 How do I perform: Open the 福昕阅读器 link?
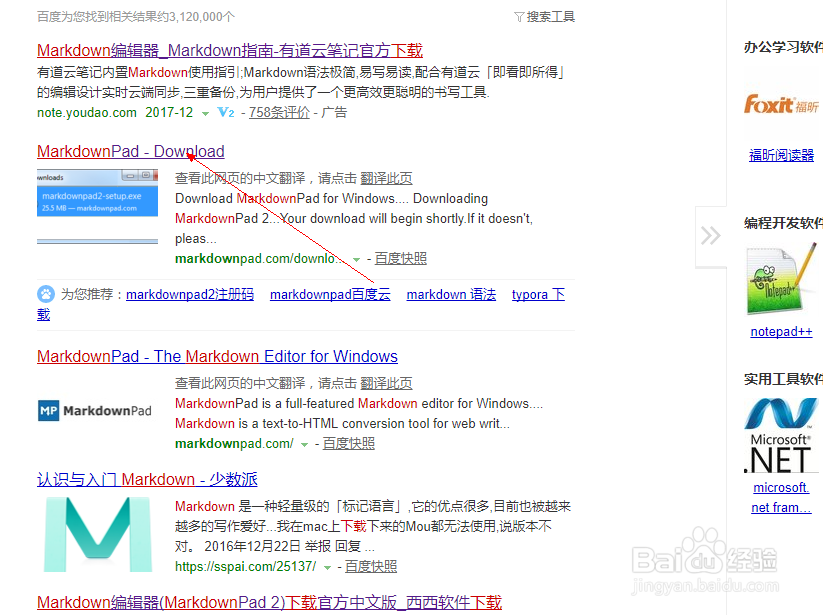[x=781, y=155]
